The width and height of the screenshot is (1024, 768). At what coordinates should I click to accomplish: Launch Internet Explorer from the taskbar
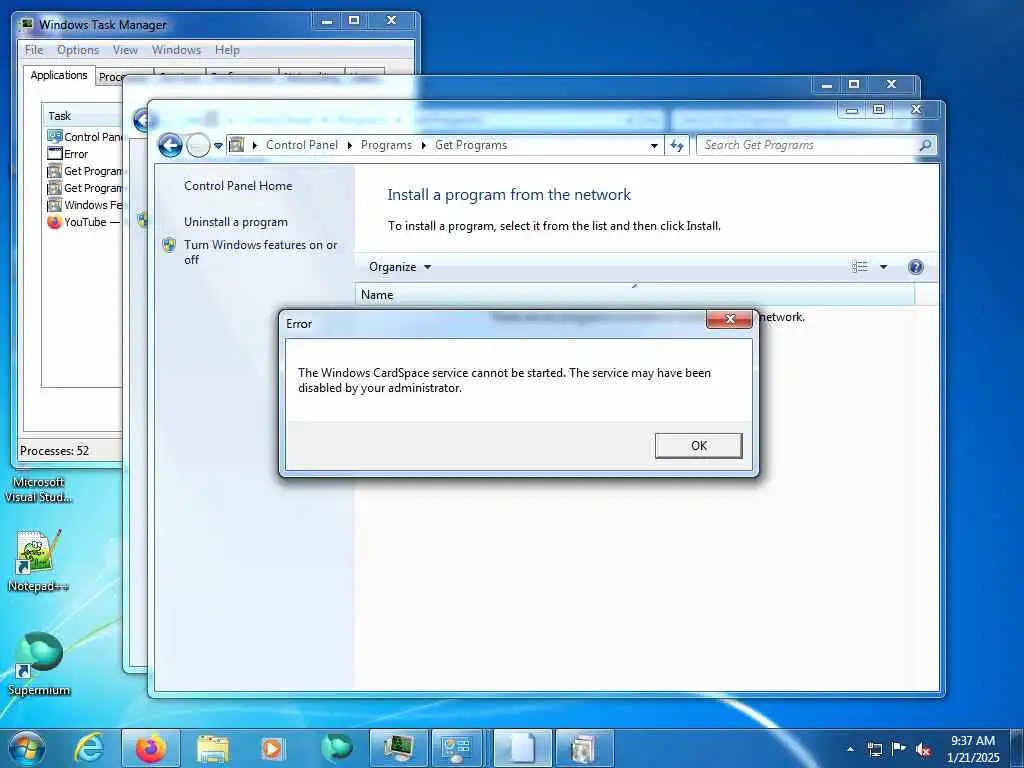click(x=89, y=748)
